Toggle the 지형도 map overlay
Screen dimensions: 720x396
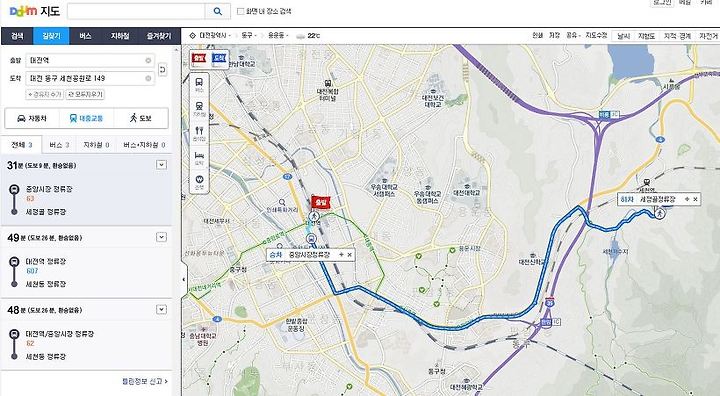646,36
